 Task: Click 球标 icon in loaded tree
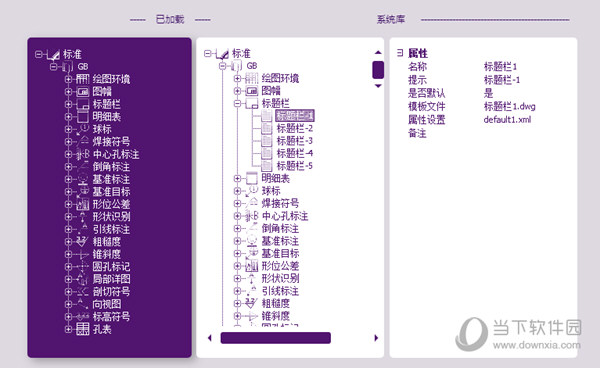82,129
